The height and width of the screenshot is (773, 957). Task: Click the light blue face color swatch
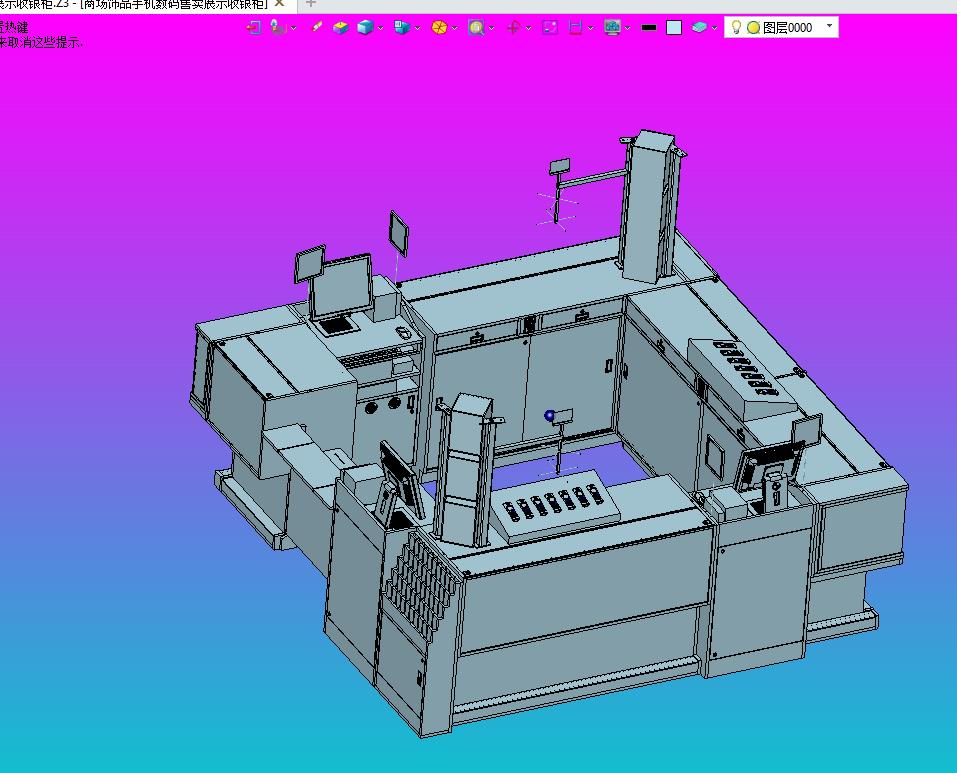tap(674, 27)
